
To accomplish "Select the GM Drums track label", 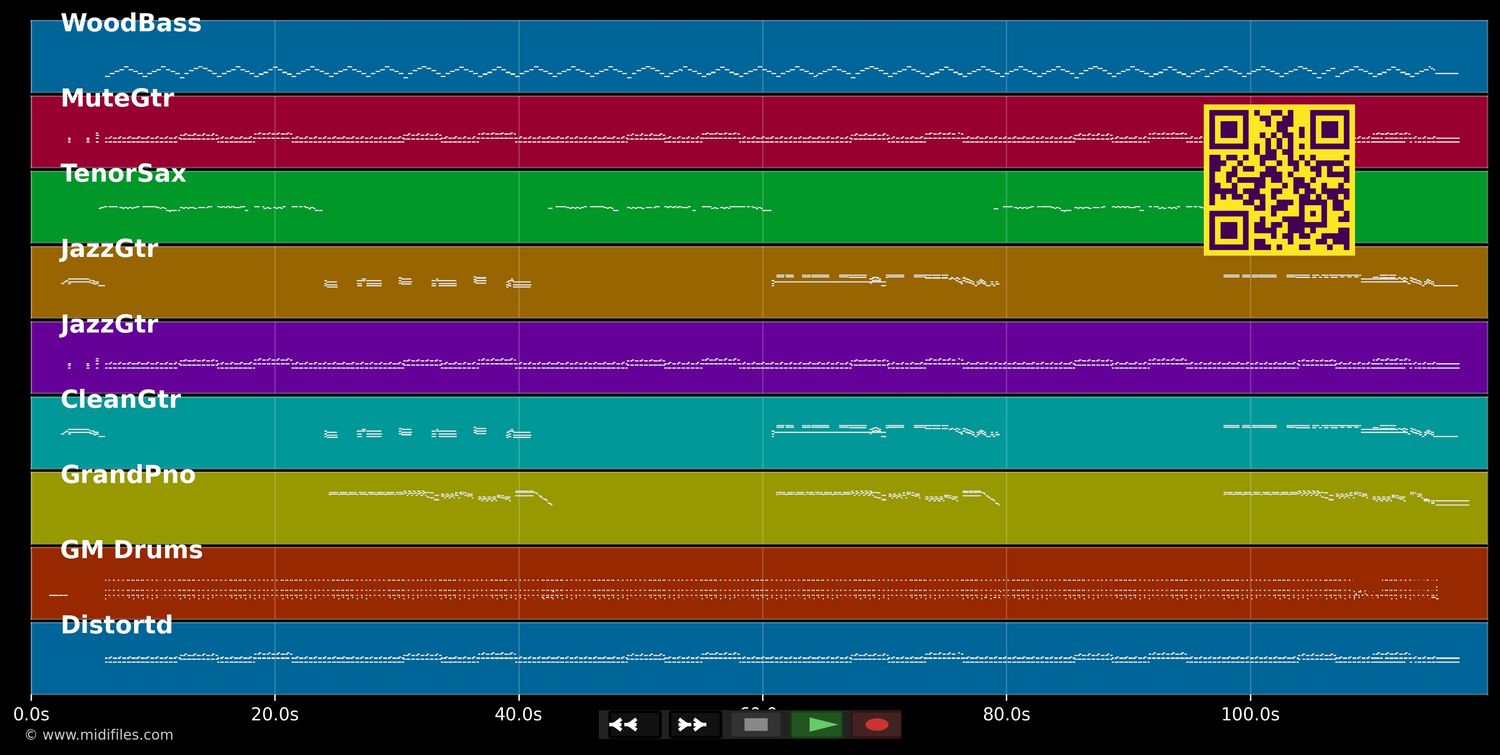I will 131,549.
